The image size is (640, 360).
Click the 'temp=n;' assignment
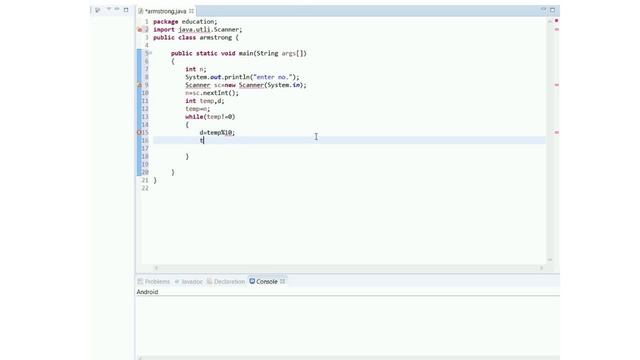[x=198, y=109]
